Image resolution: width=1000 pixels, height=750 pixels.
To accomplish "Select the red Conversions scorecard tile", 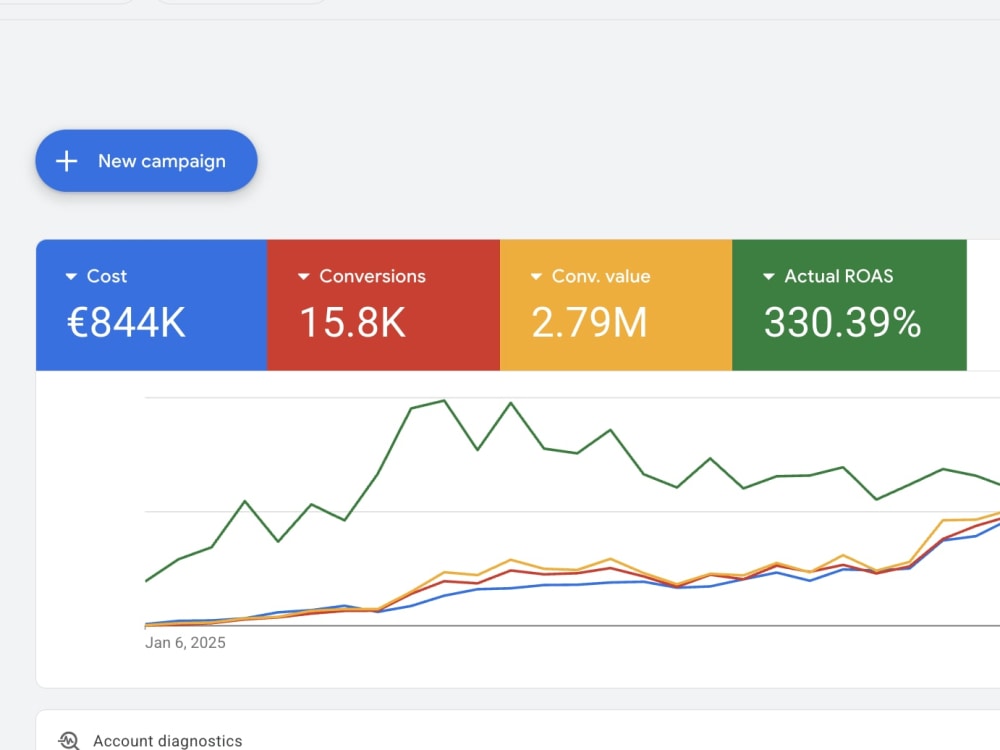I will click(383, 305).
